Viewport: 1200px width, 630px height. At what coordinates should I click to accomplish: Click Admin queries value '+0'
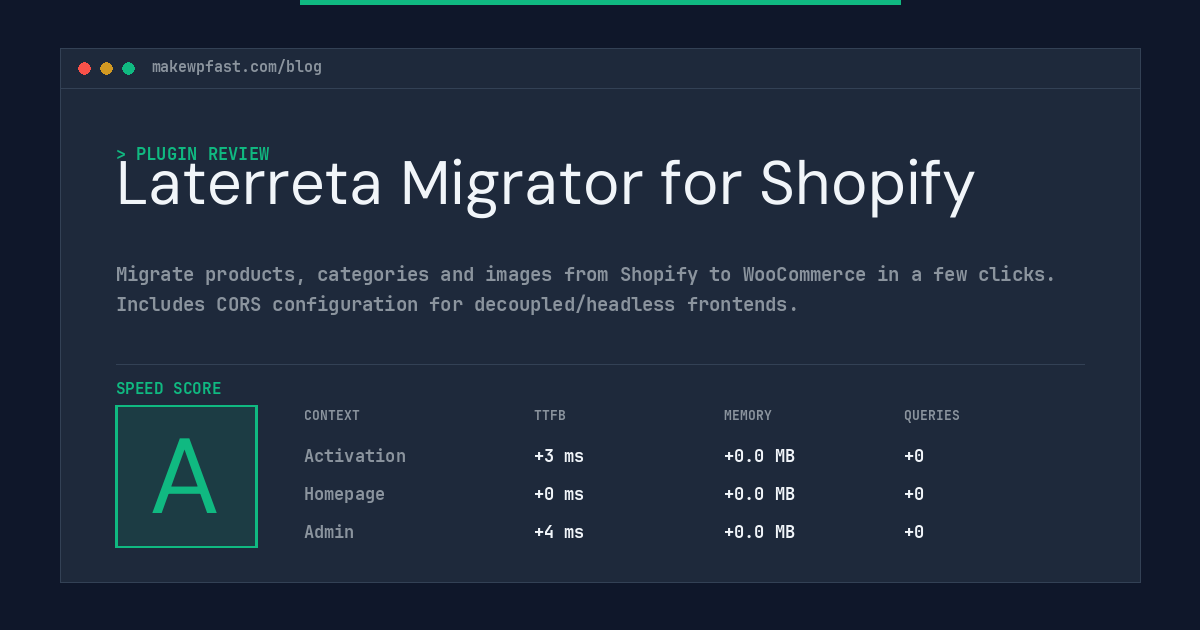(x=914, y=532)
